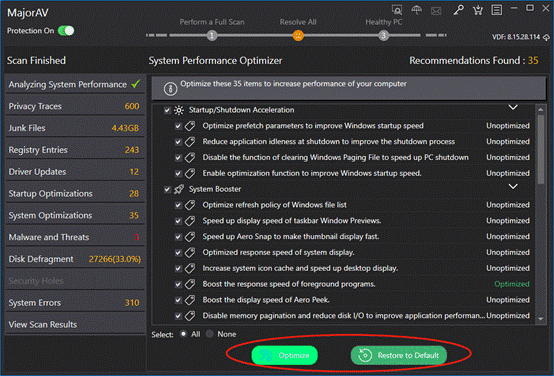The image size is (554, 376).
Task: Click the sun icon for Startup/Shutdown Acceleration
Action: point(179,110)
